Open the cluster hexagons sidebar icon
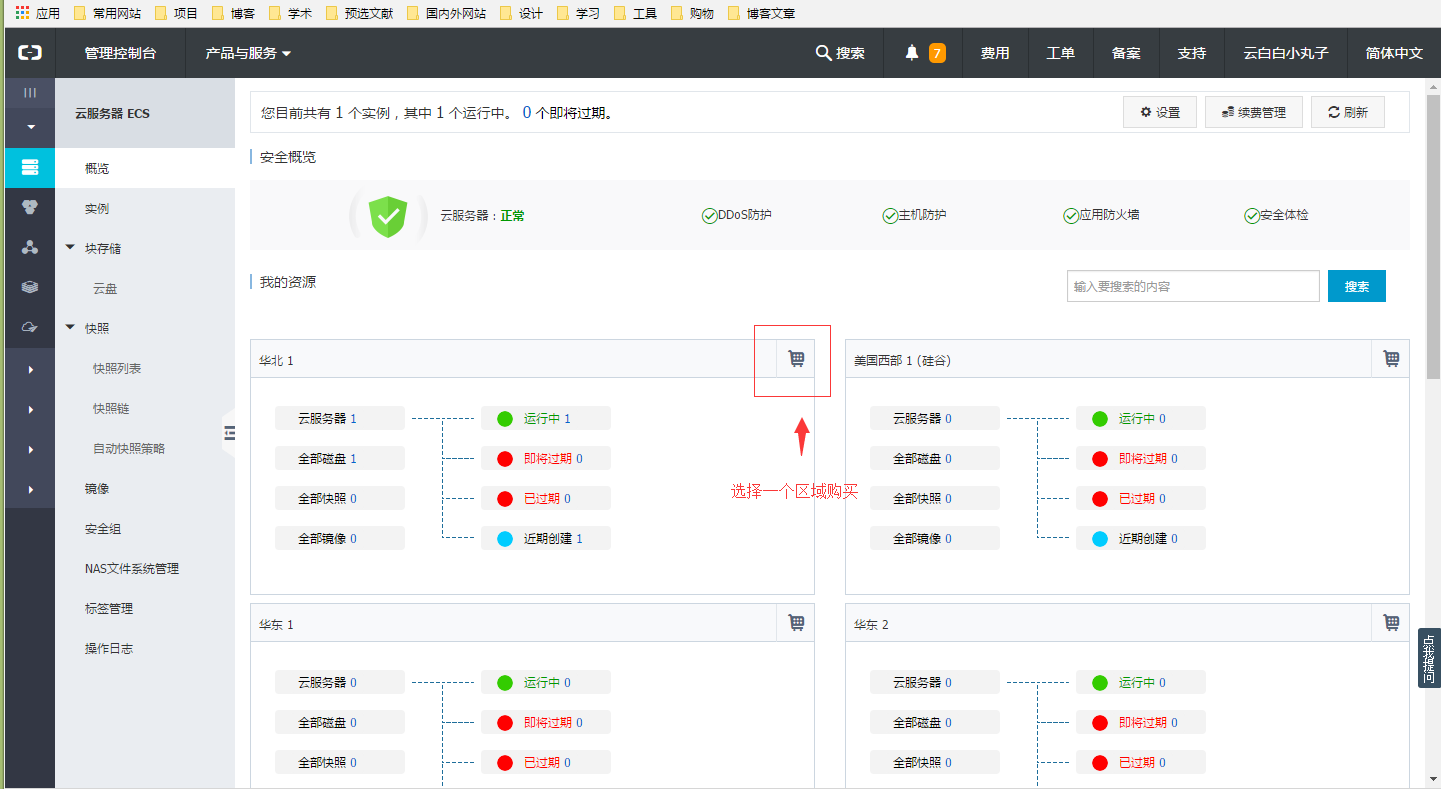1441x789 pixels. click(30, 207)
